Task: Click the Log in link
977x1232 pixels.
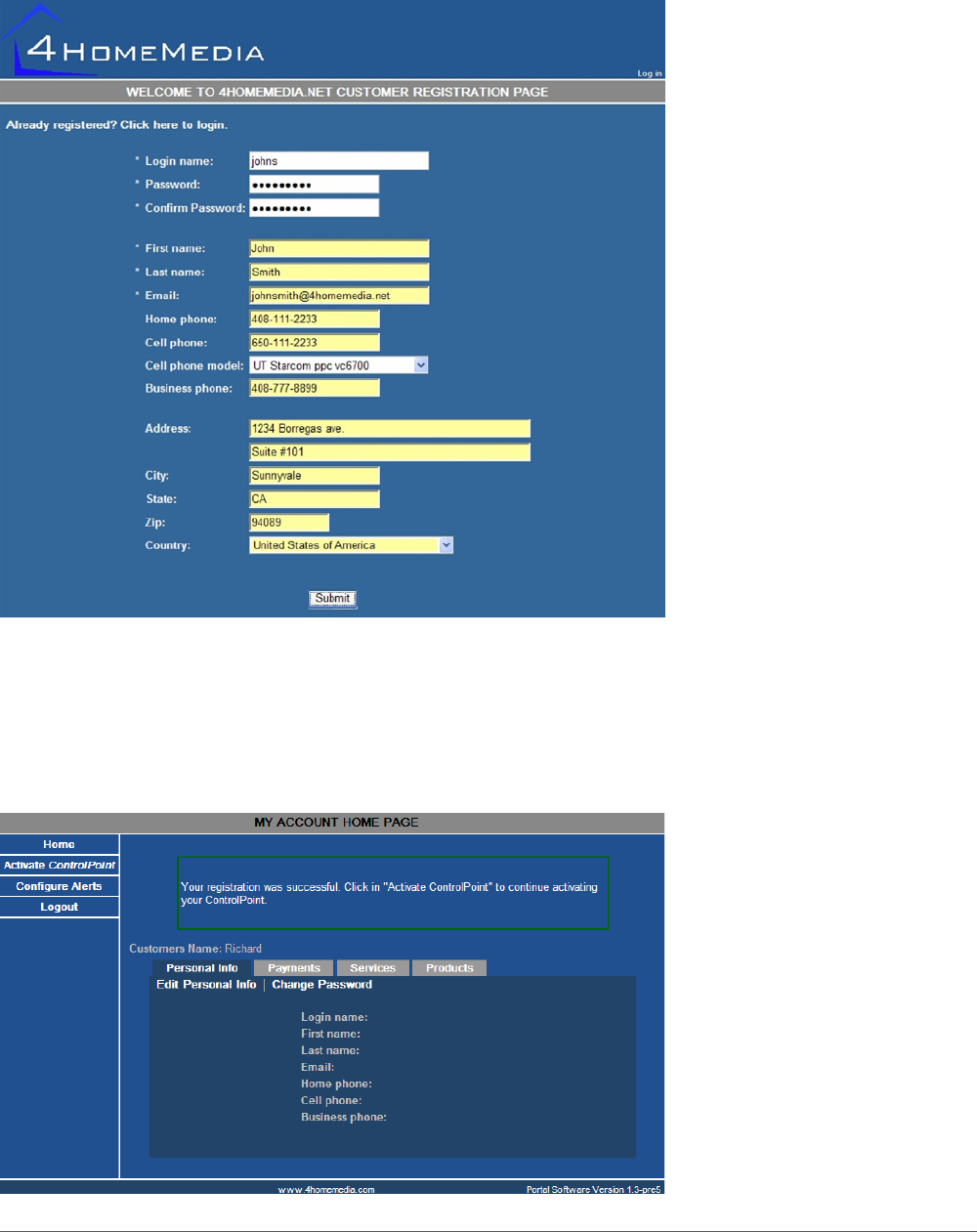Action: pos(650,73)
